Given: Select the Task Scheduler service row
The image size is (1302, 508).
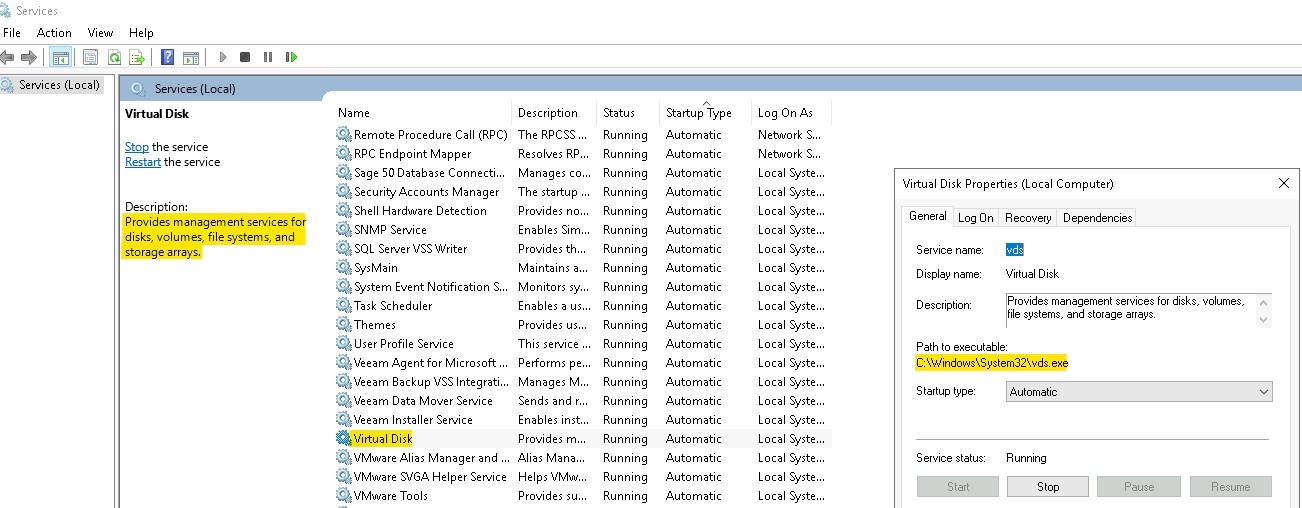Looking at the screenshot, I should (392, 306).
